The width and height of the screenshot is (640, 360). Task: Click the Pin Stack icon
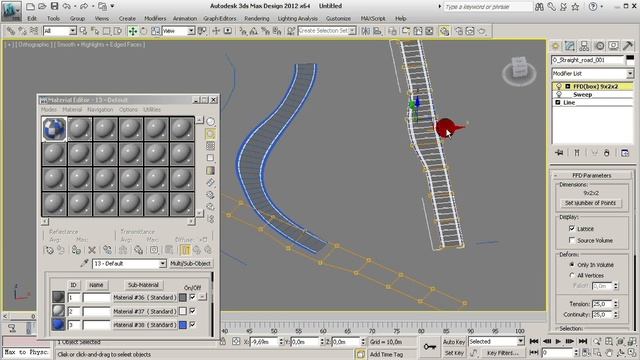click(559, 153)
